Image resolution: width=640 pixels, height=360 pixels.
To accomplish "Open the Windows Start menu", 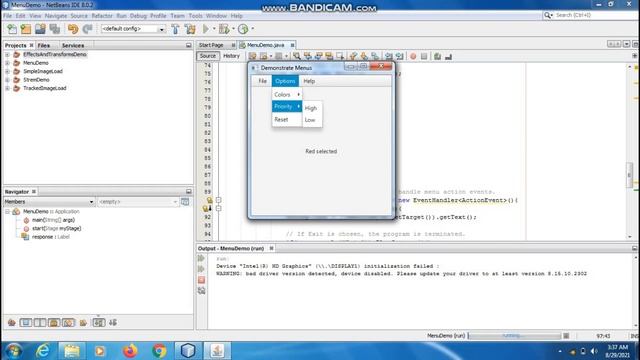I will click(13, 351).
